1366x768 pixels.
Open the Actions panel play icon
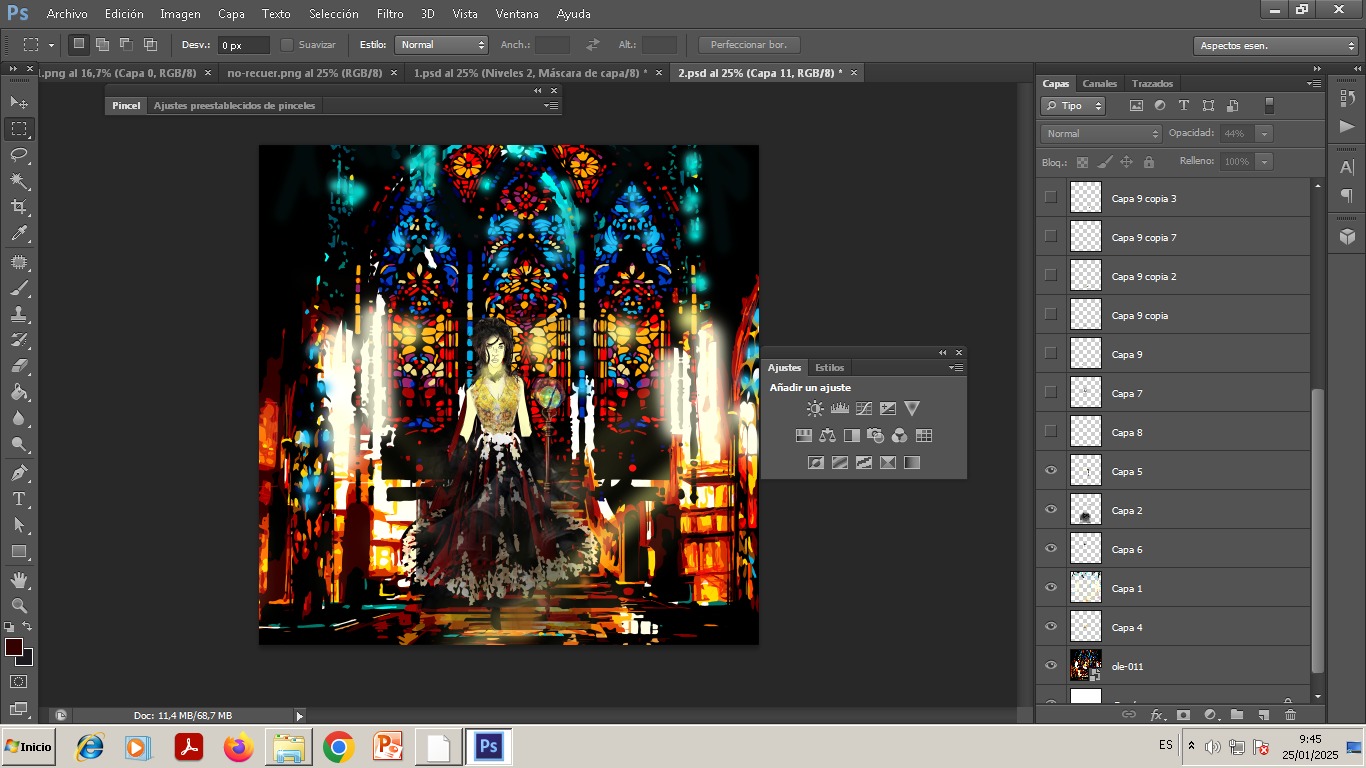1347,126
